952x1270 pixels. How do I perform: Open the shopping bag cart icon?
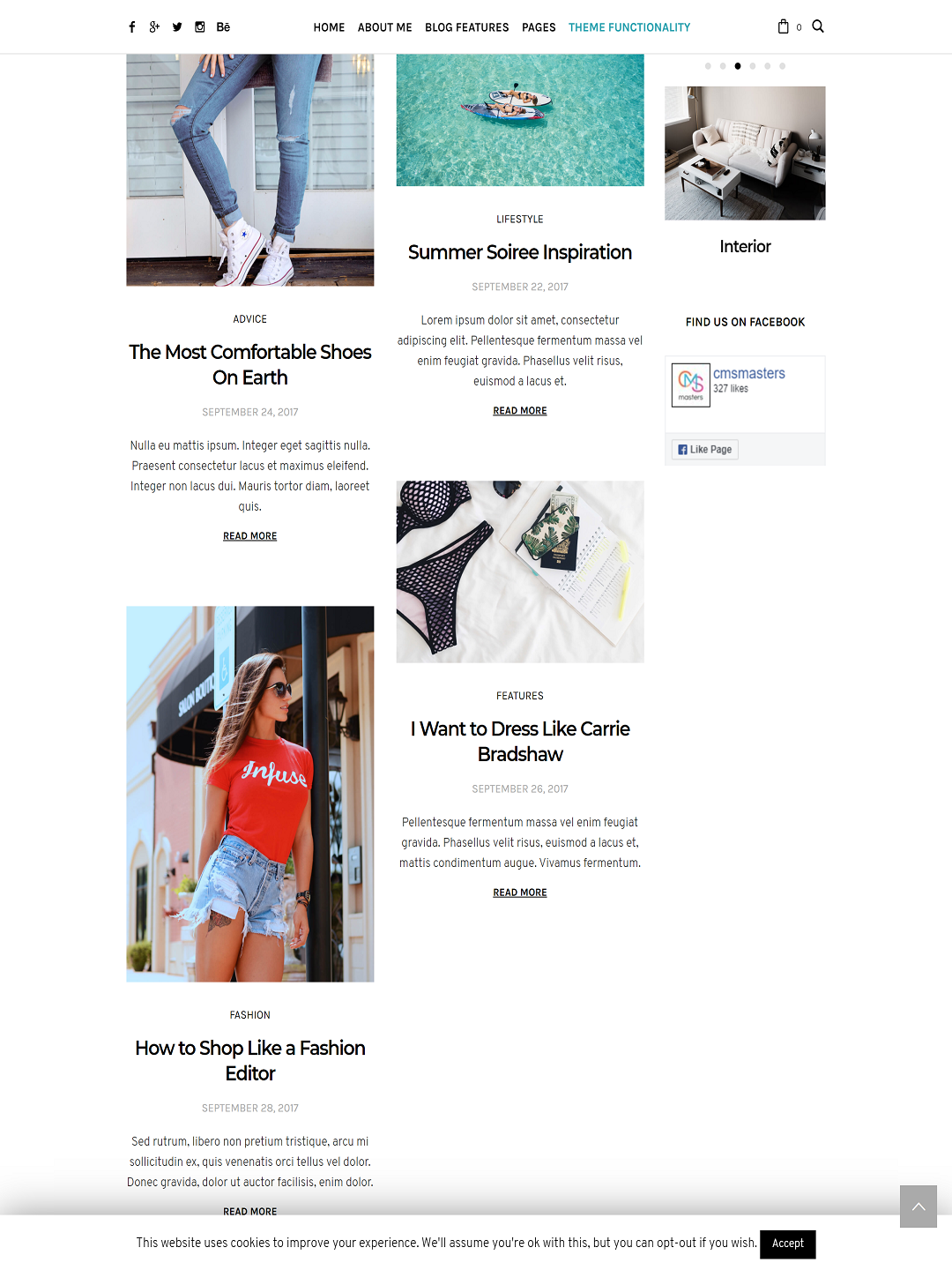click(783, 26)
